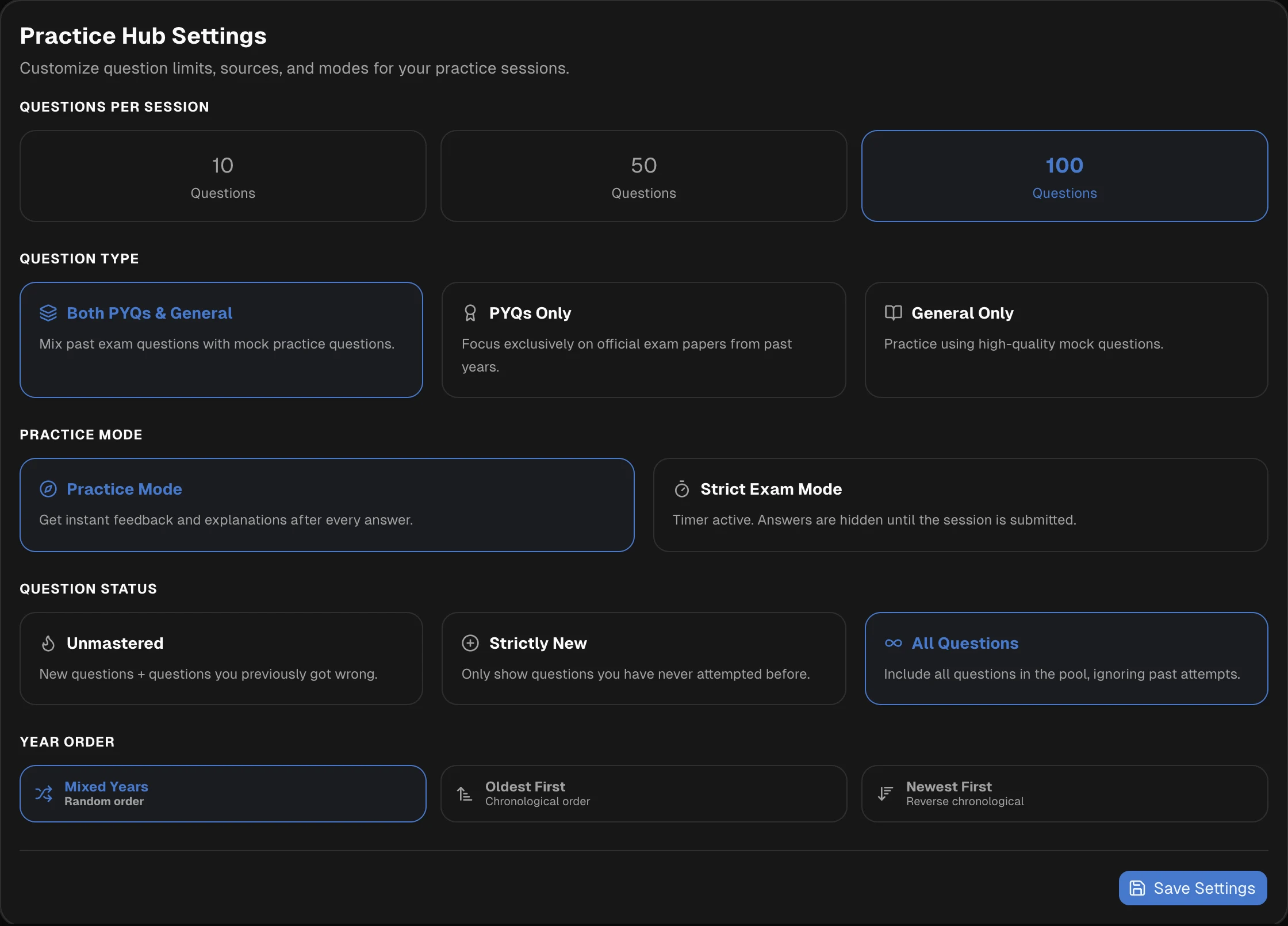
Task: Click the 'Reverse chronological' subtitle text
Action: click(x=965, y=802)
